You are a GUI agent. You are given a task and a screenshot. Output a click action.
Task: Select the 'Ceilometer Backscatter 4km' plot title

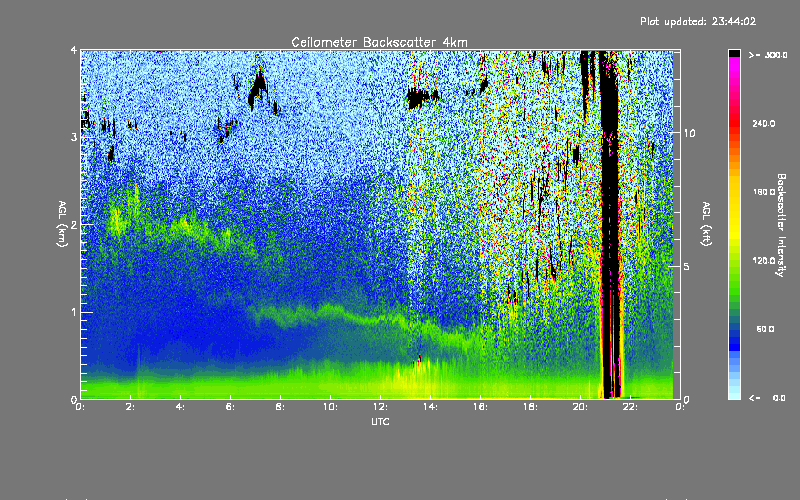pyautogui.click(x=379, y=42)
